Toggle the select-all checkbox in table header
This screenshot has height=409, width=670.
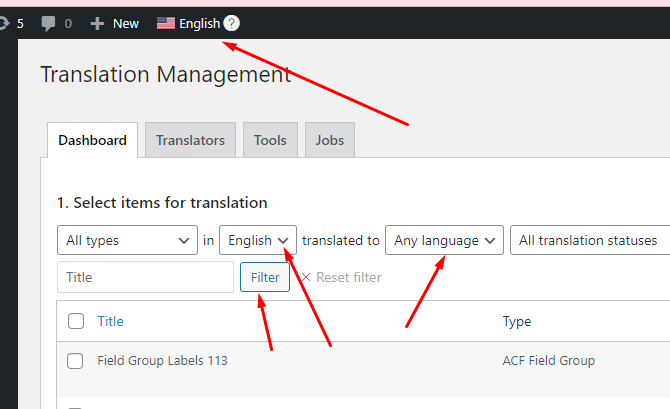(76, 321)
